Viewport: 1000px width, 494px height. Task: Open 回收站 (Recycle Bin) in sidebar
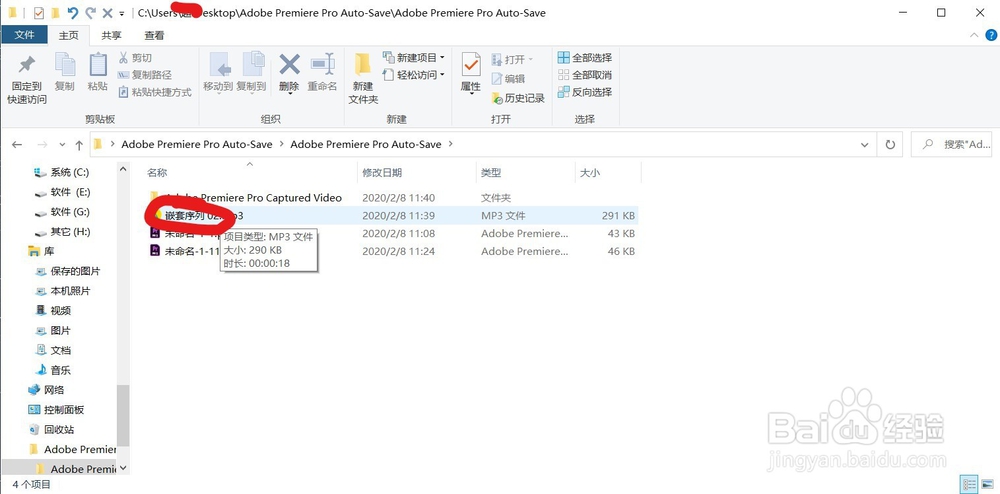pyautogui.click(x=51, y=429)
